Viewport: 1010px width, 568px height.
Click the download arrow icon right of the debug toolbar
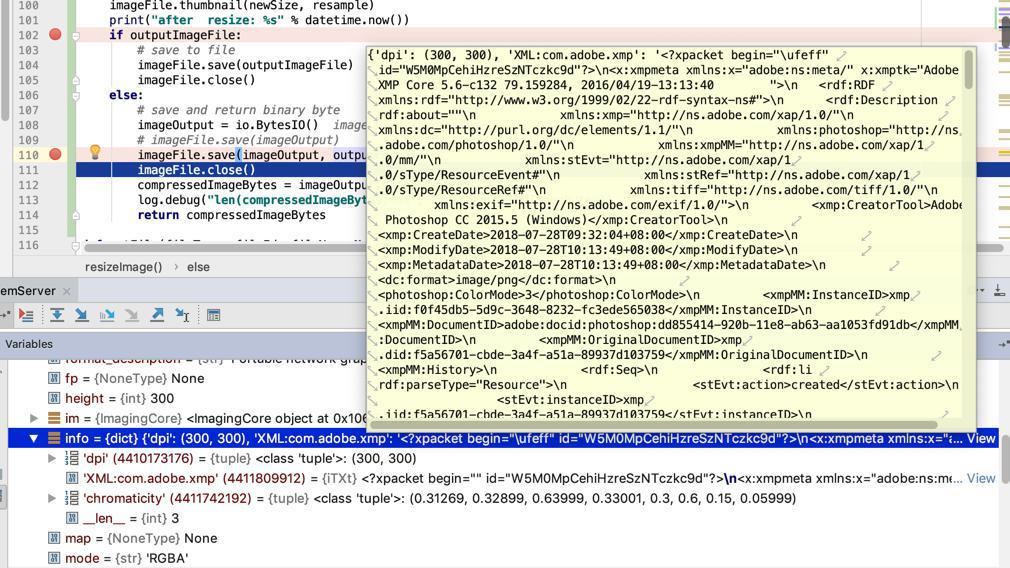point(999,291)
